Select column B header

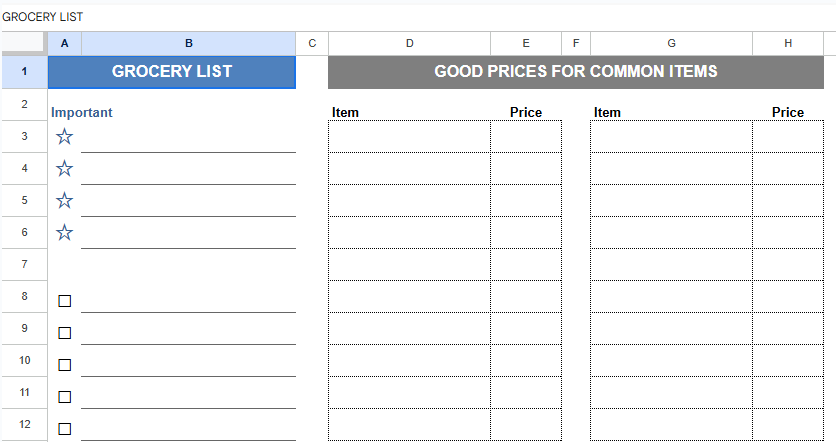pos(188,43)
